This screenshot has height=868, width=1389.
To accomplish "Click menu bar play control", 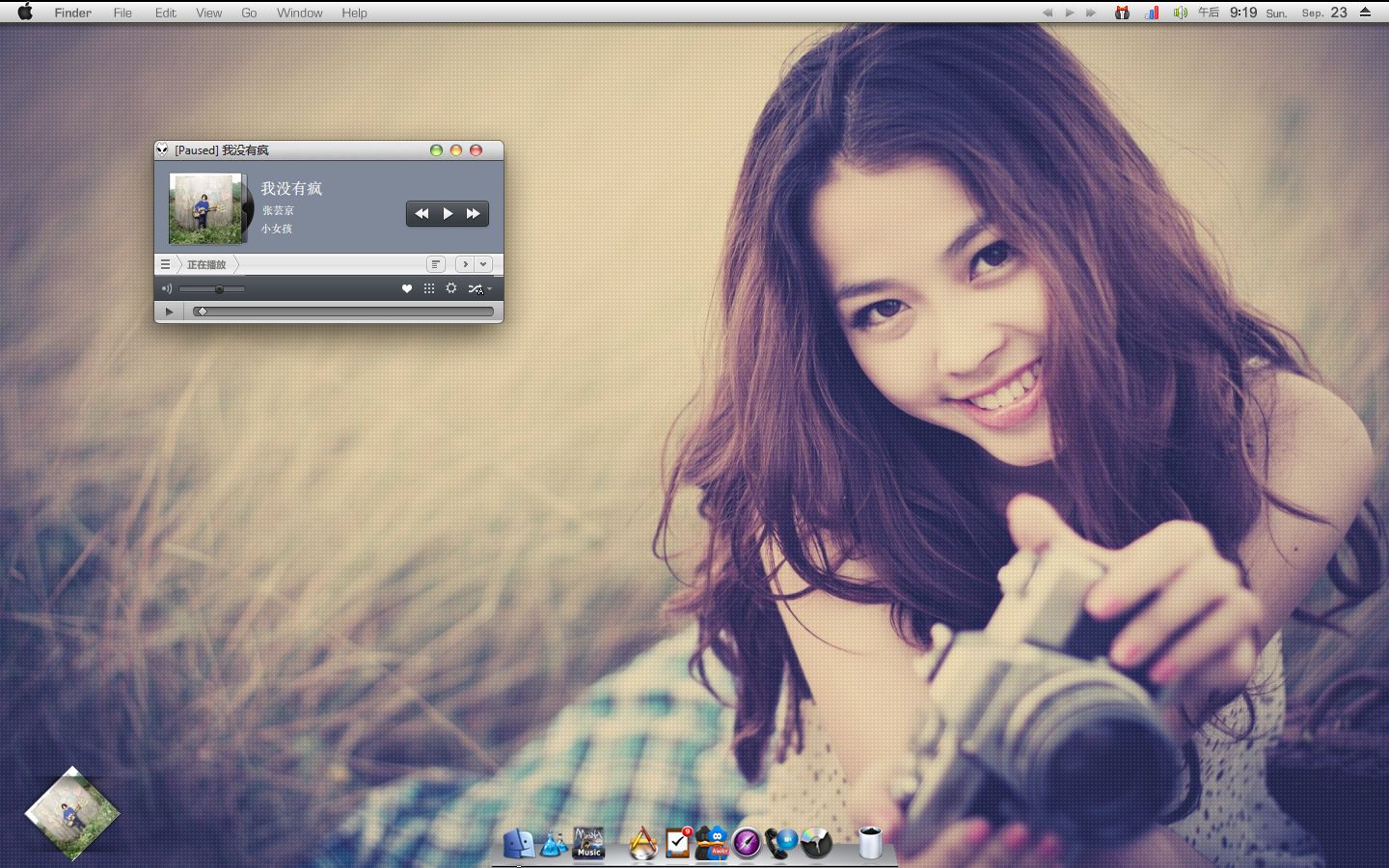I will coord(1070,13).
